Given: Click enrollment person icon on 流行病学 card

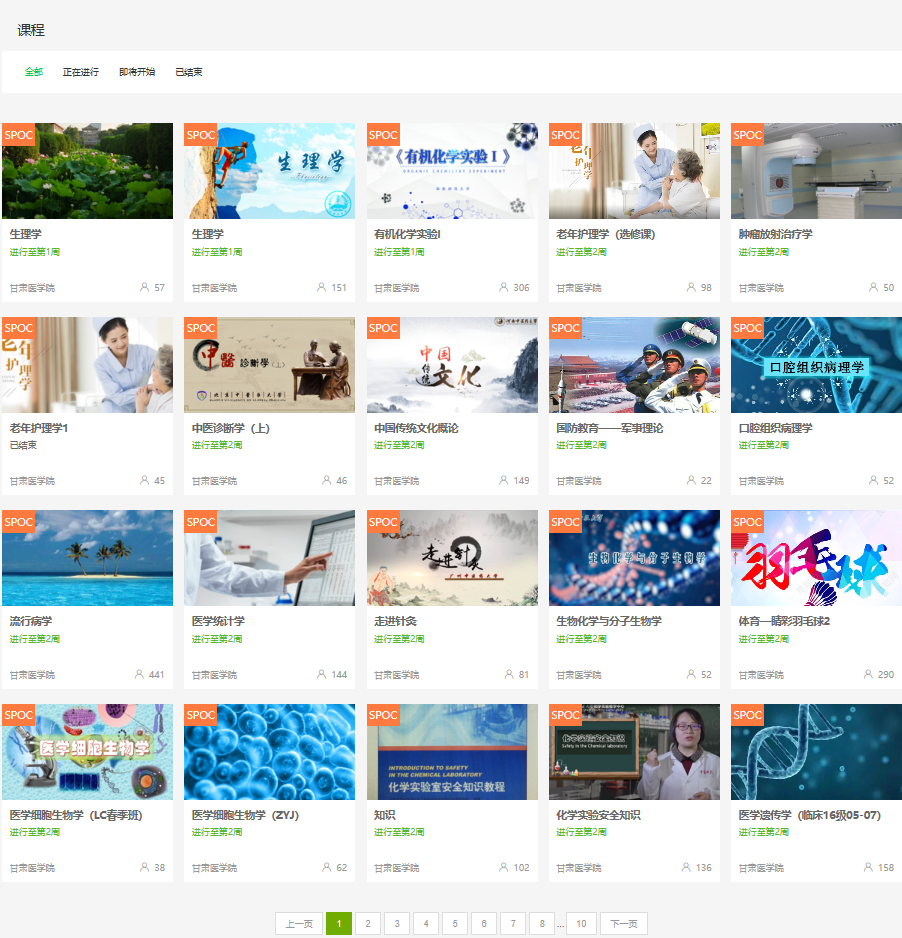Looking at the screenshot, I should click(139, 674).
